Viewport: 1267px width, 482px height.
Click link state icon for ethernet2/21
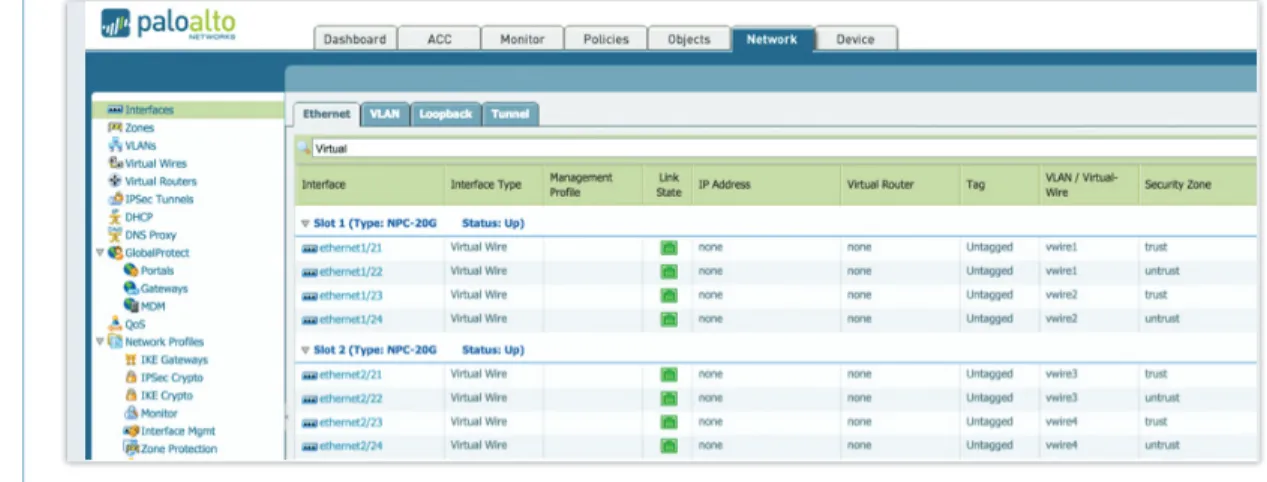[x=669, y=374]
